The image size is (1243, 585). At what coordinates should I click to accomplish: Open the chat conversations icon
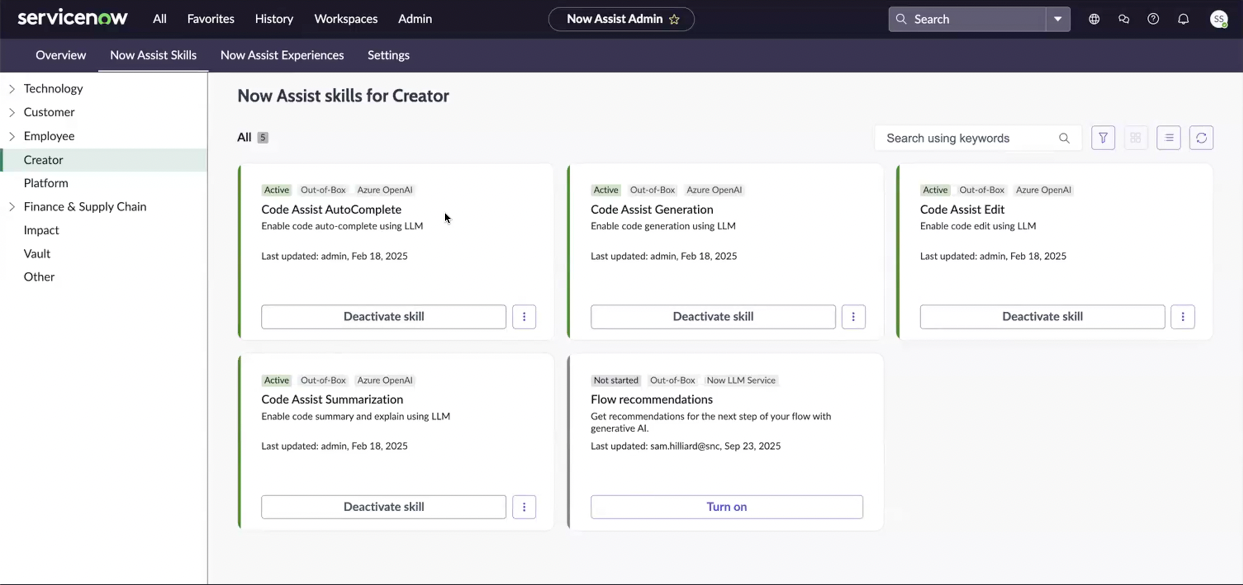pos(1124,19)
